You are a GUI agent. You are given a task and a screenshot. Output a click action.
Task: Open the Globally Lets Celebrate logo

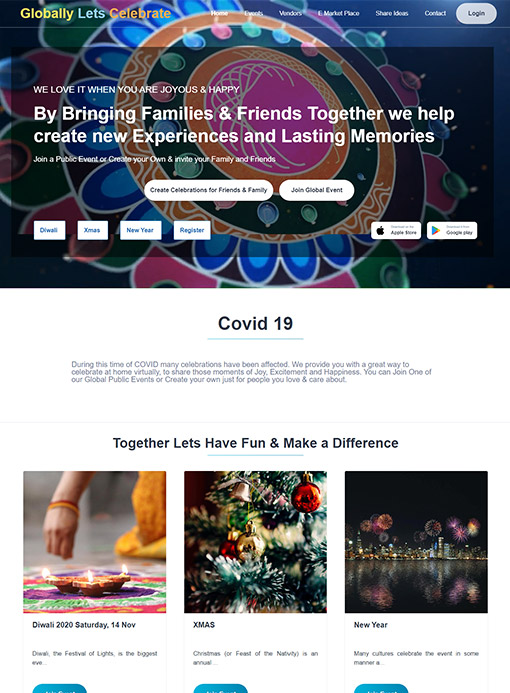(95, 13)
